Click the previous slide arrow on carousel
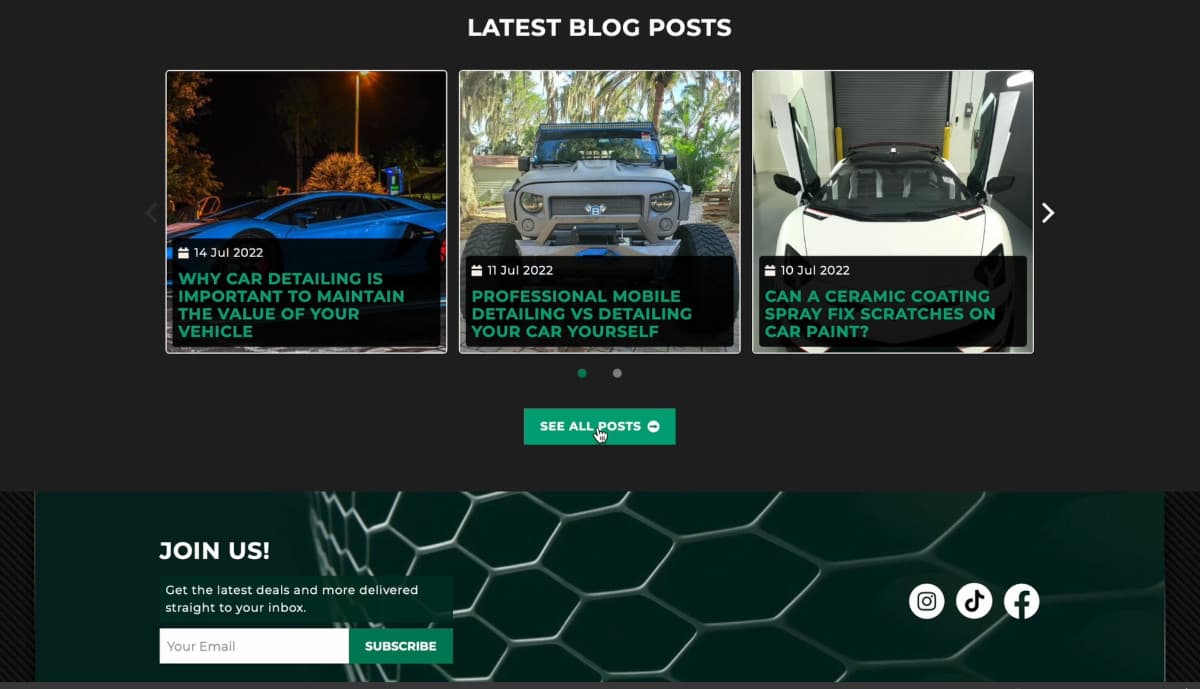This screenshot has width=1200, height=689. pos(152,212)
